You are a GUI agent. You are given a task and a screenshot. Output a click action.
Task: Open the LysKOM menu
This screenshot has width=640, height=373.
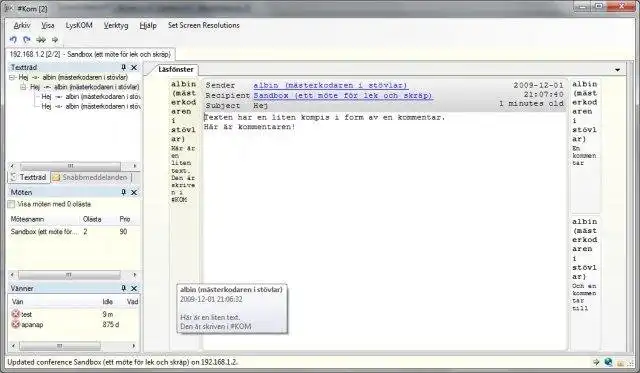tap(79, 25)
